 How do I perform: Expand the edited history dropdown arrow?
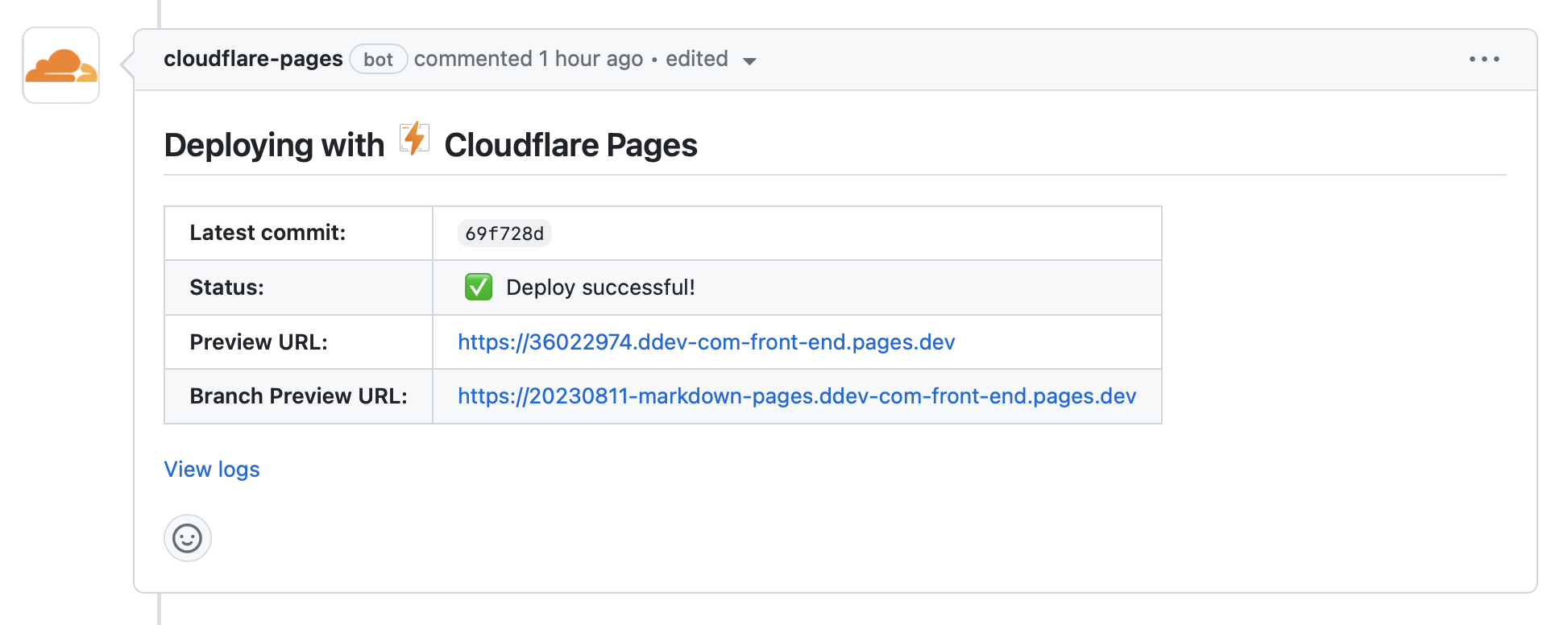click(x=749, y=61)
